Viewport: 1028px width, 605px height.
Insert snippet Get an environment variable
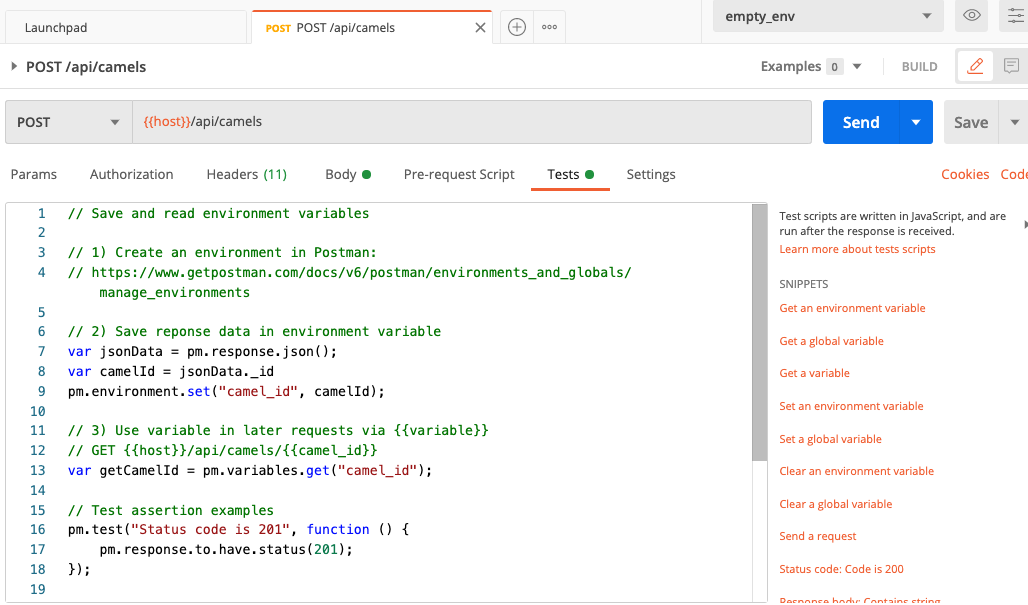pyautogui.click(x=852, y=308)
